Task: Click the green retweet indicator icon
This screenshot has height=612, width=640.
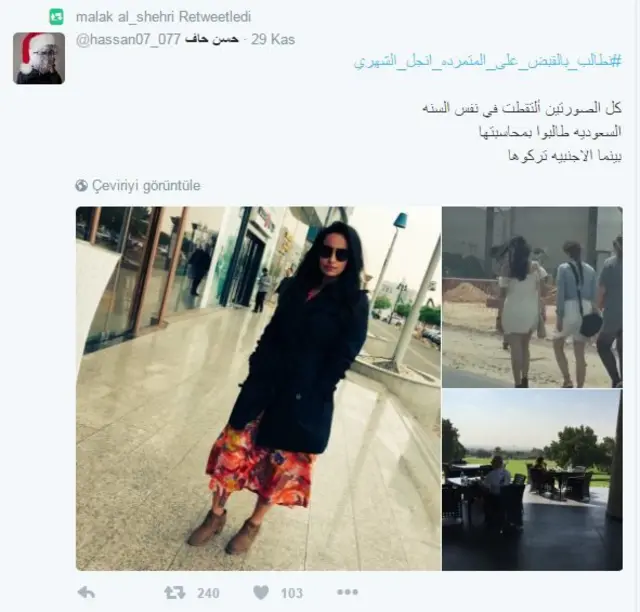Action: pyautogui.click(x=56, y=17)
